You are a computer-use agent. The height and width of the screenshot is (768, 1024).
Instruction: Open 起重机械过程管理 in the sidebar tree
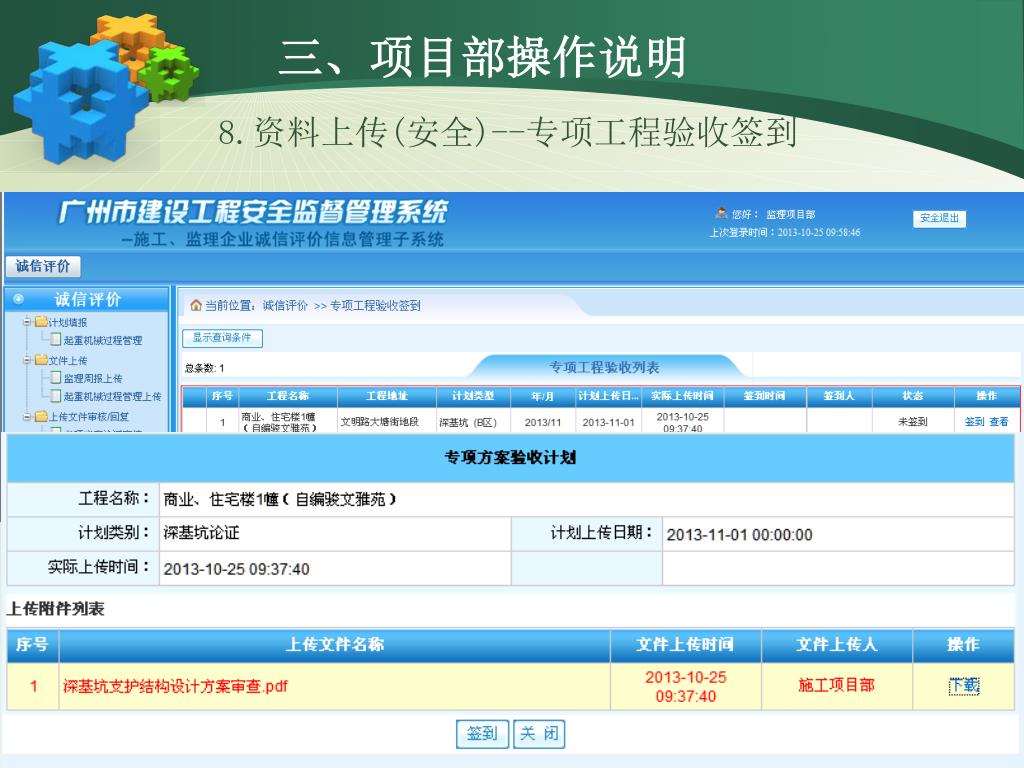point(103,340)
